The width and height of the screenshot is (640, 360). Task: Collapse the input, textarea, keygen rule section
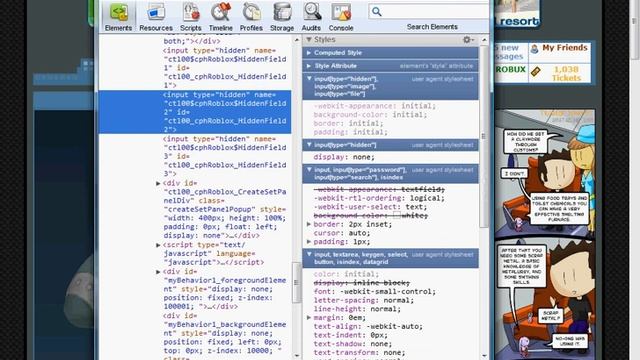(309, 254)
